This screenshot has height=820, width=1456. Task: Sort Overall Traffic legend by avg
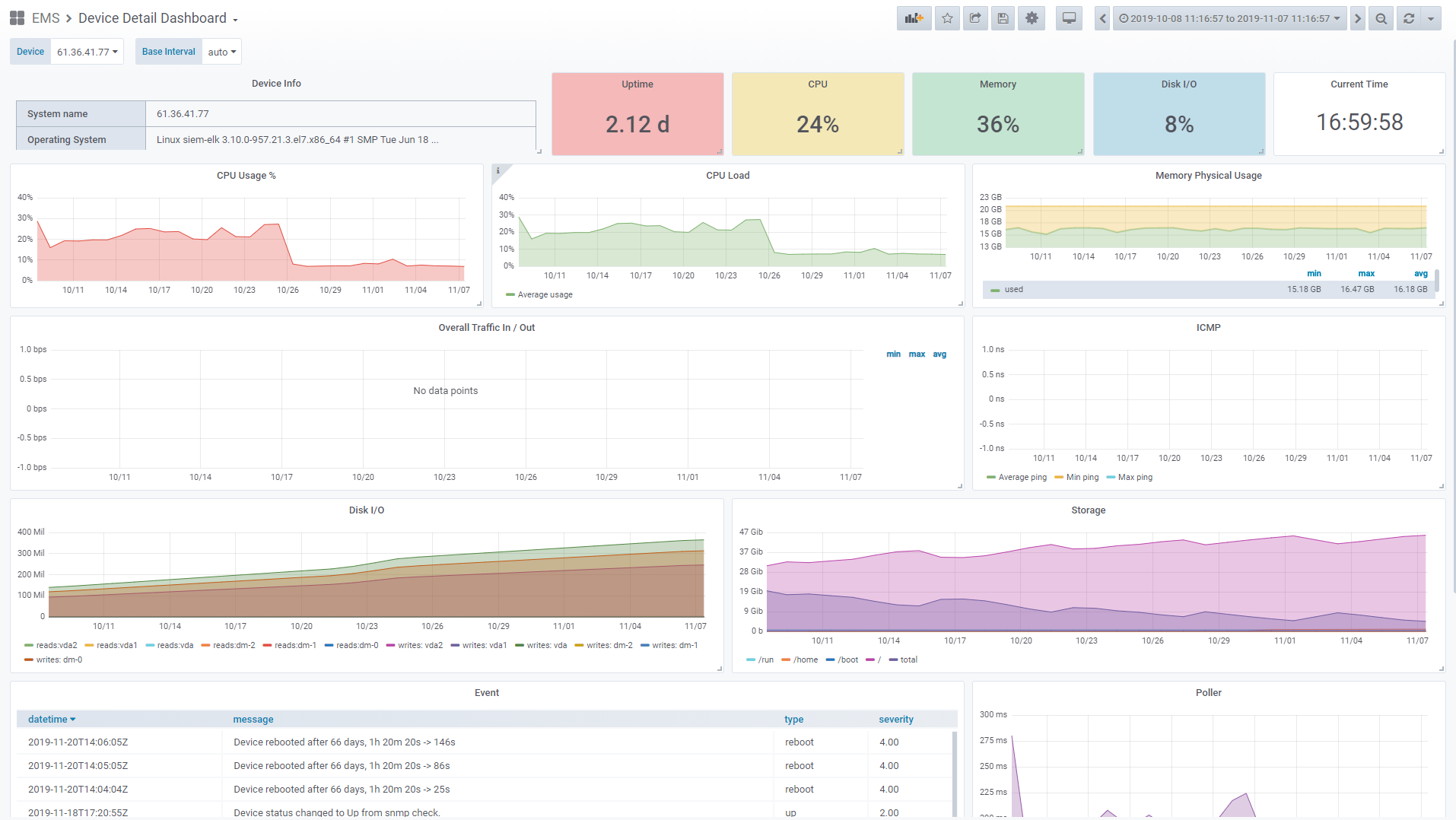[x=939, y=354]
